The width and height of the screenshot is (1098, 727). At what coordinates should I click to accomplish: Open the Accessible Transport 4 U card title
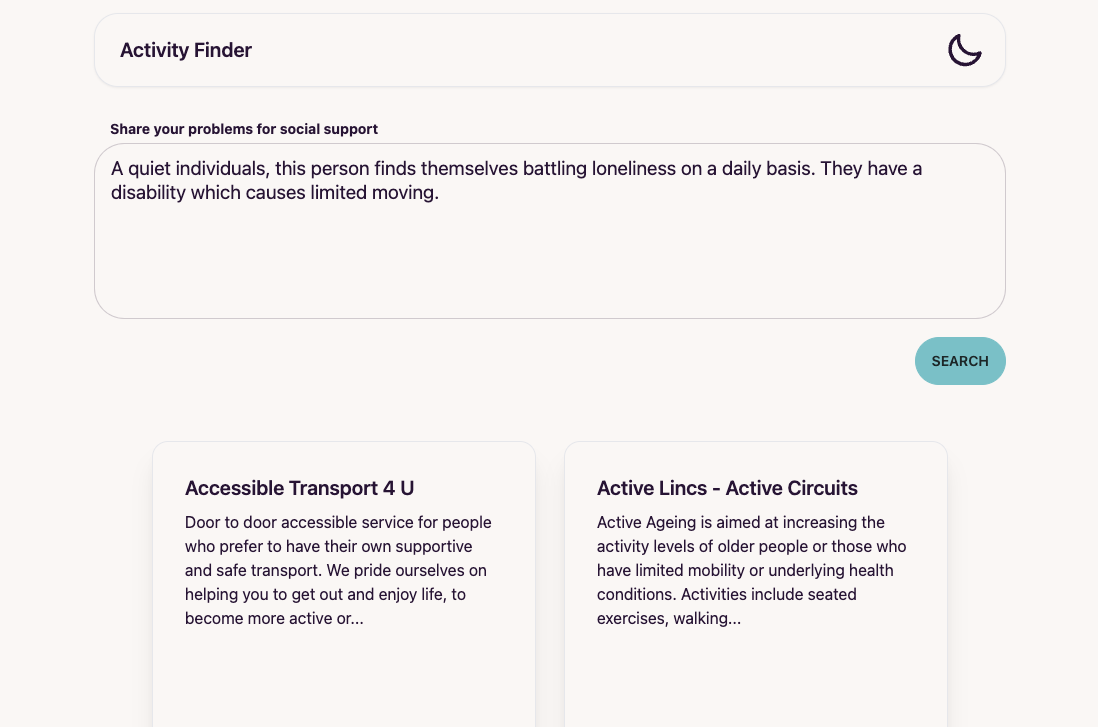point(299,488)
